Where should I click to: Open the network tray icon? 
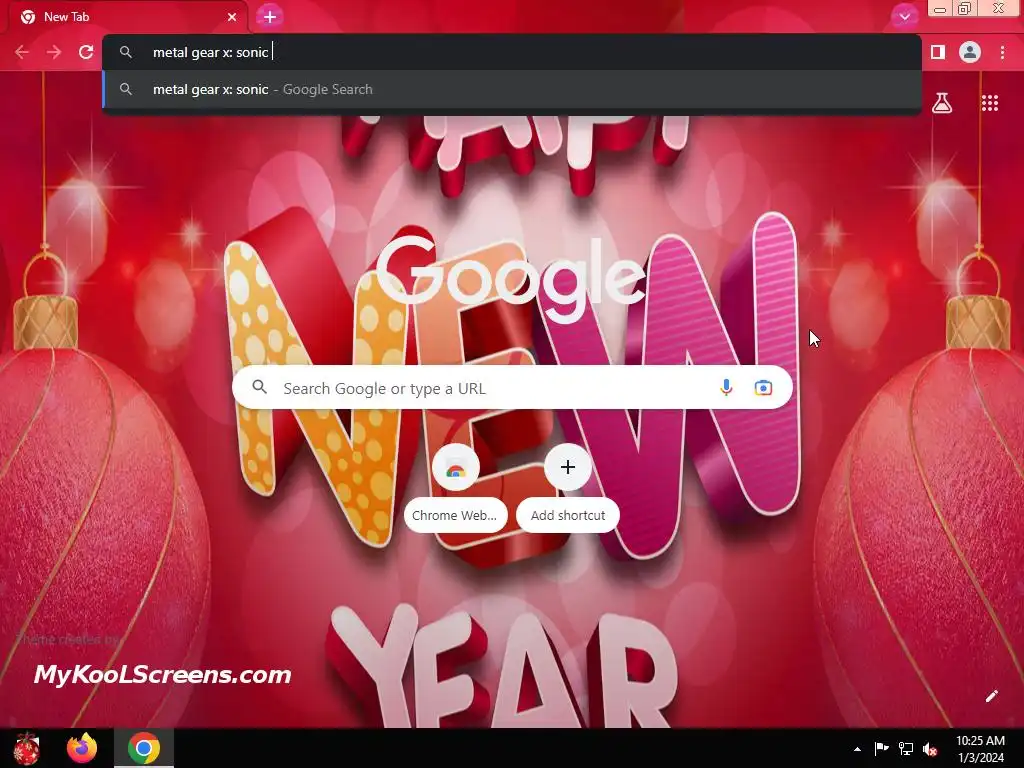click(906, 749)
